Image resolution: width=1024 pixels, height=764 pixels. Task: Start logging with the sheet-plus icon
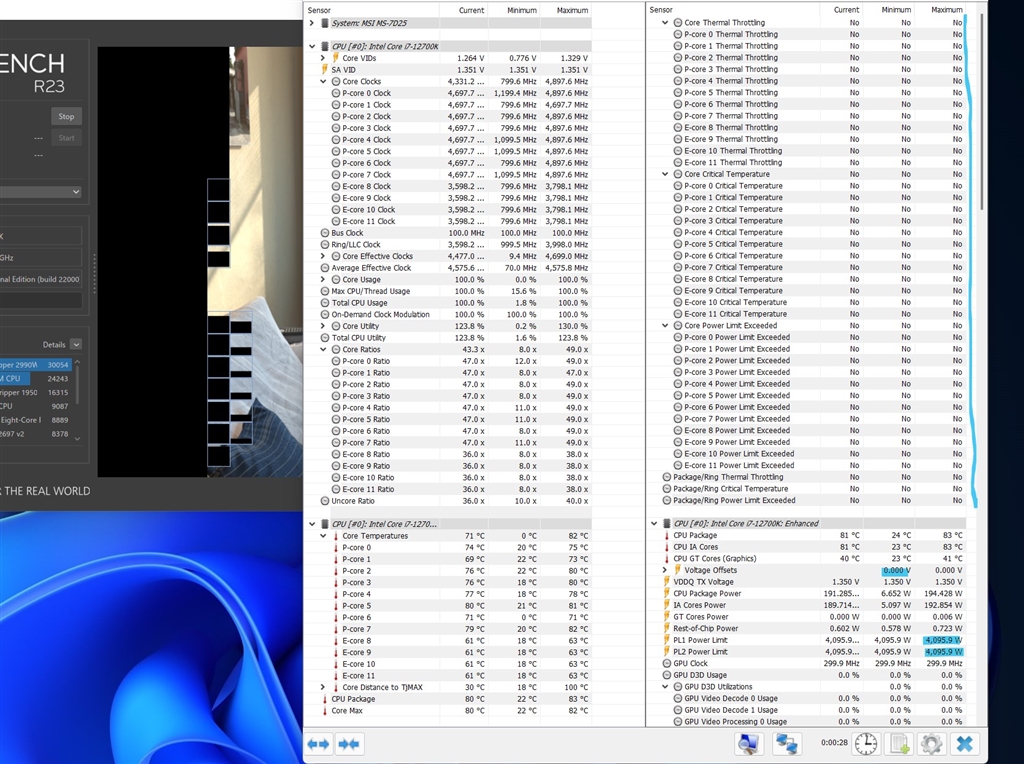[899, 744]
